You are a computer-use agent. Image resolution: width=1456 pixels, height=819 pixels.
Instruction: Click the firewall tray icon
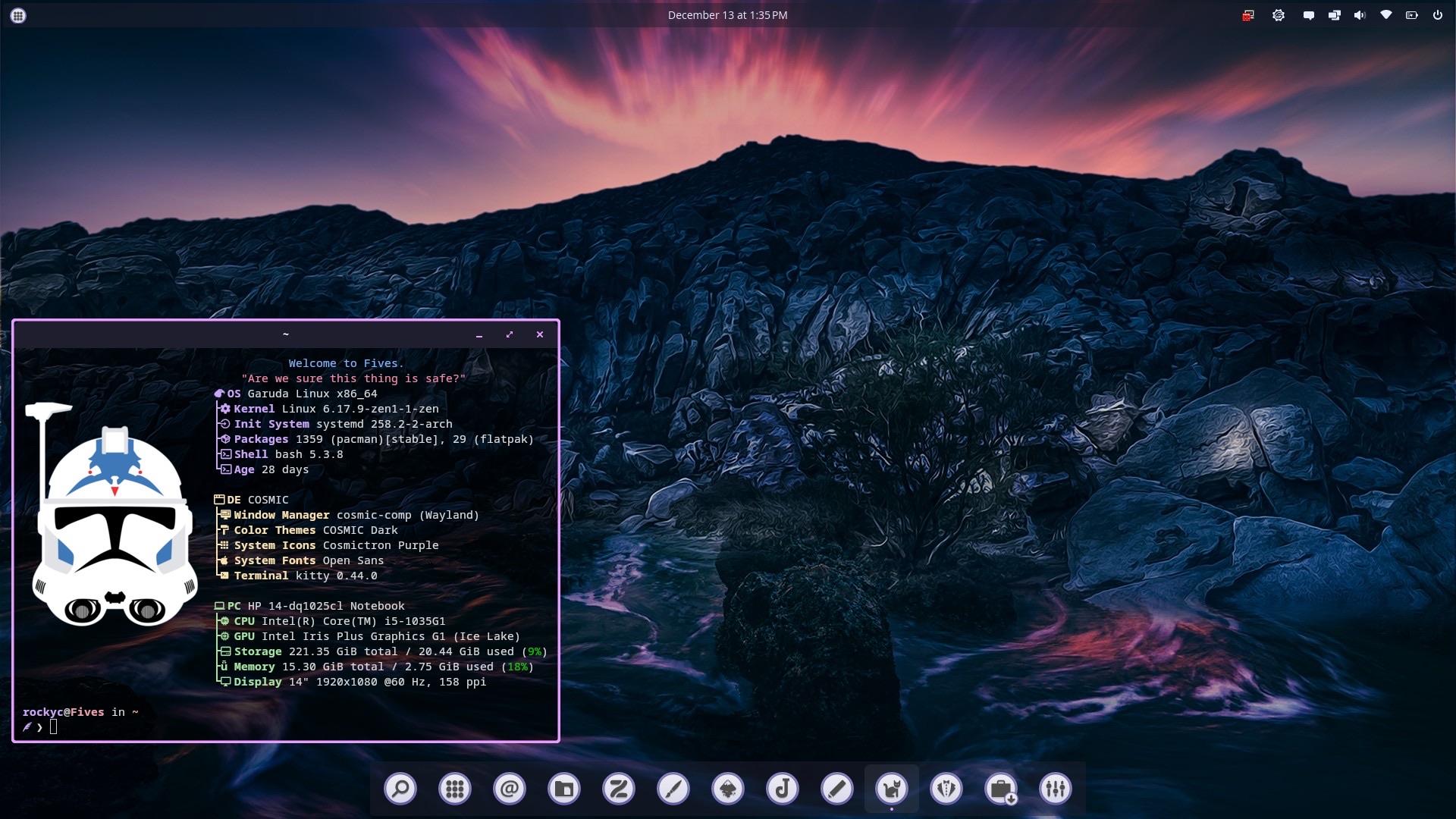1247,15
